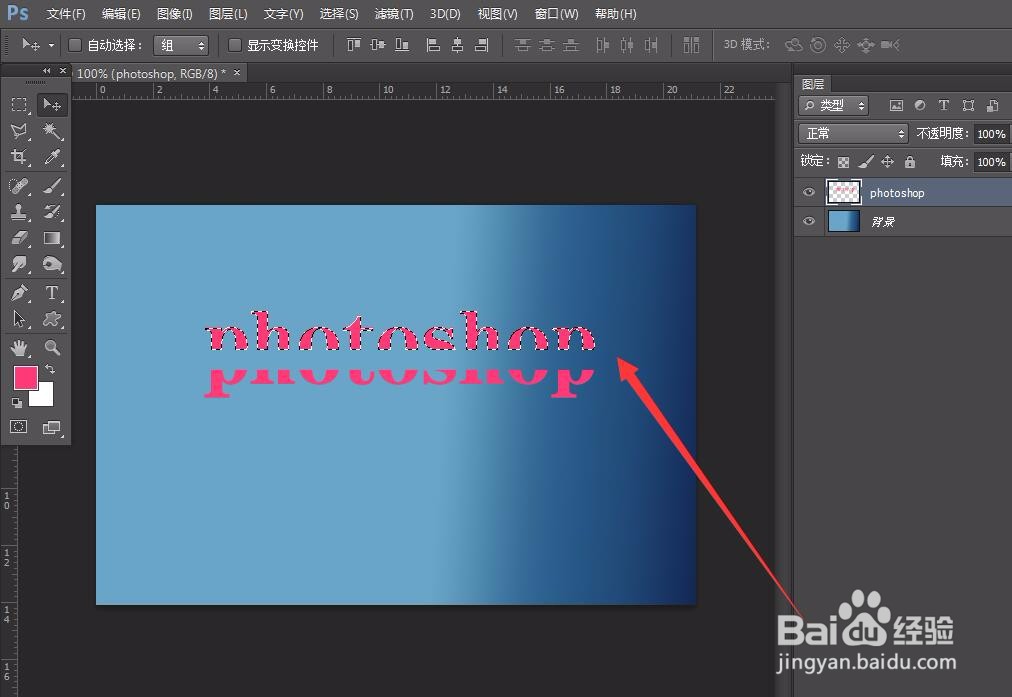Change the screen mode
This screenshot has height=697, width=1012.
[x=51, y=427]
